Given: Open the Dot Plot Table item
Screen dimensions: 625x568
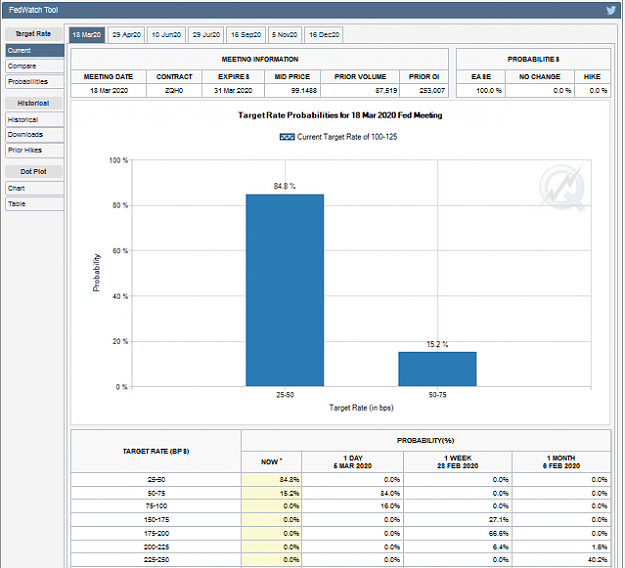Looking at the screenshot, I should [35, 204].
